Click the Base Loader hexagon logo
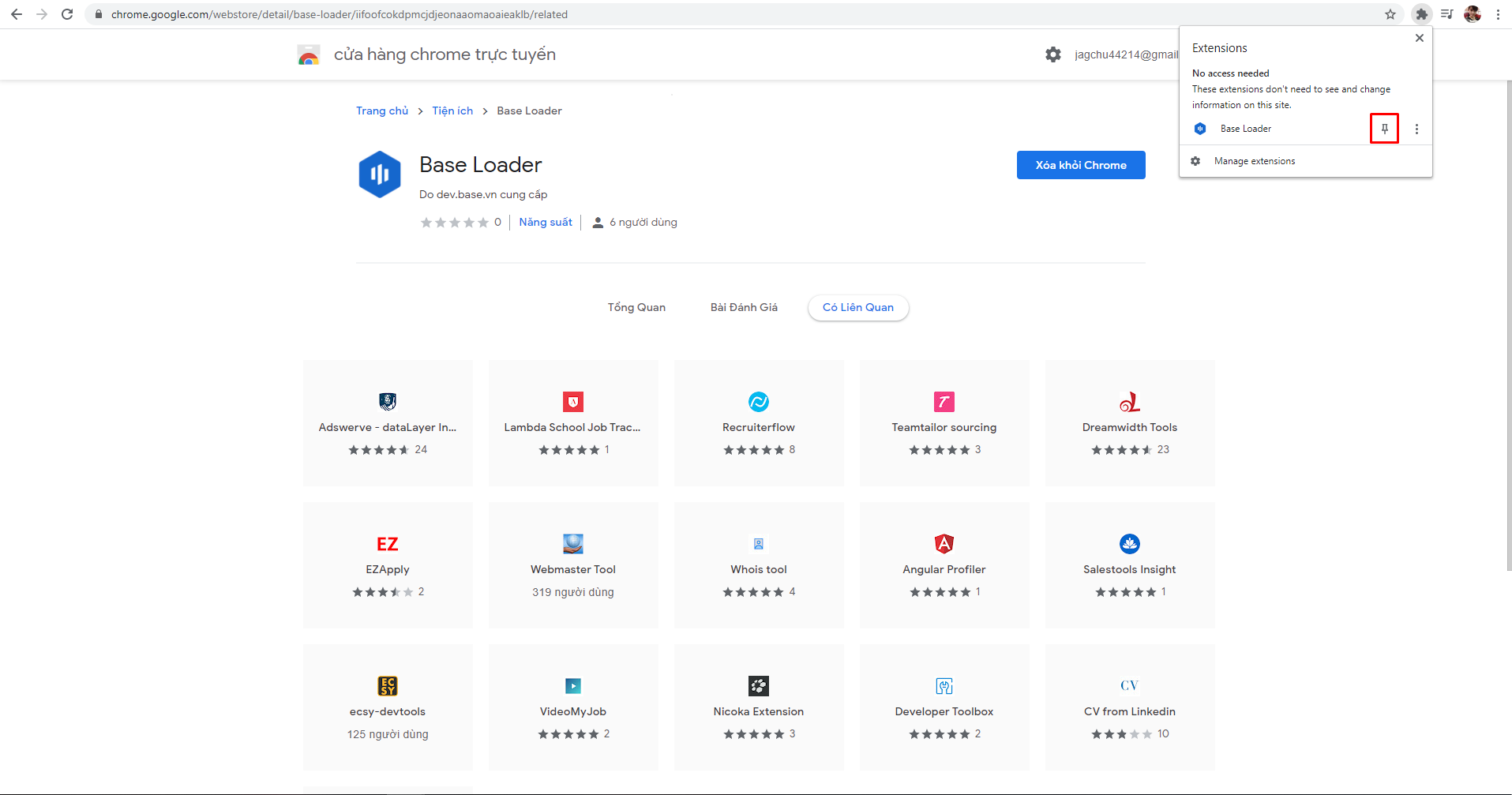The image size is (1512, 795). click(x=380, y=174)
